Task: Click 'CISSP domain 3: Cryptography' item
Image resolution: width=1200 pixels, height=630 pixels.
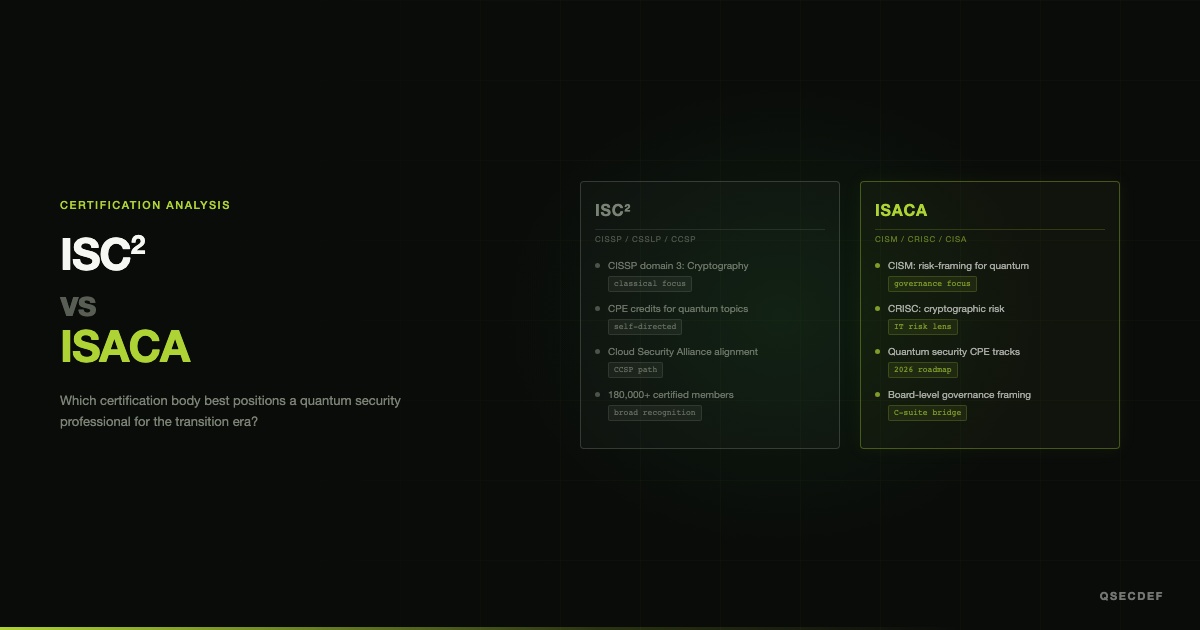Action: point(678,266)
